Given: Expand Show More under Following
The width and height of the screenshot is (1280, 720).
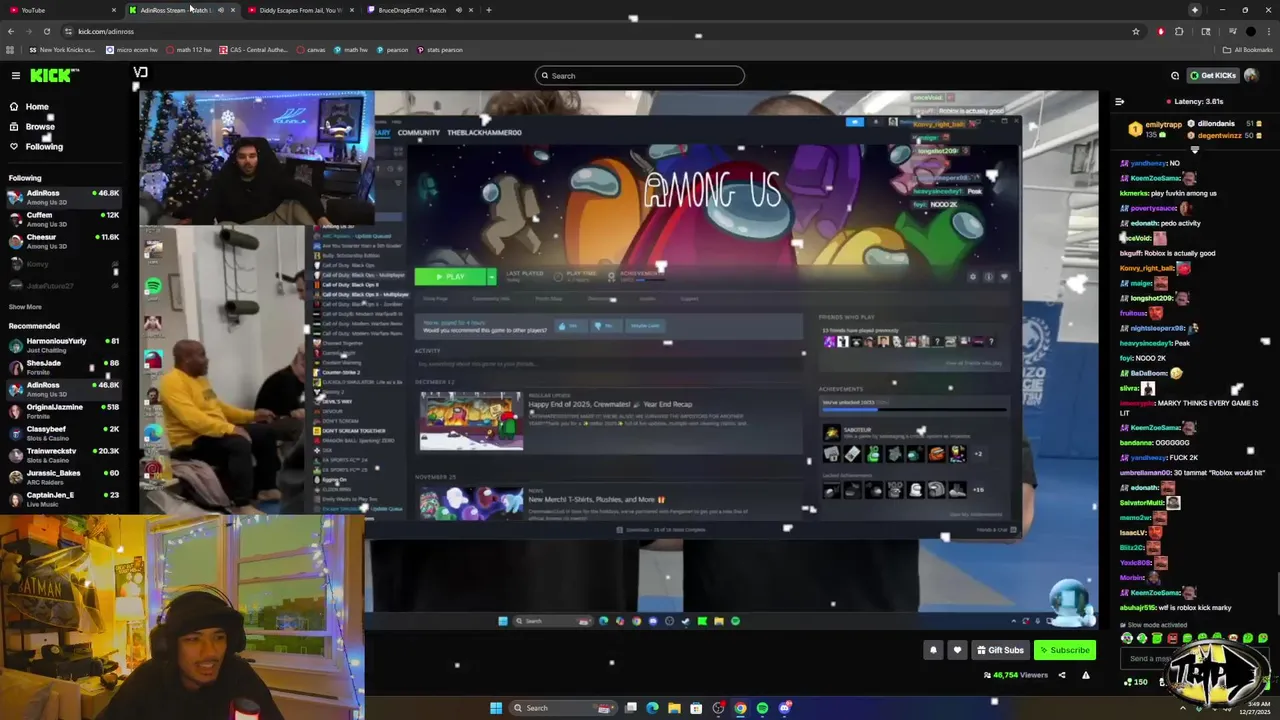Looking at the screenshot, I should pos(25,307).
